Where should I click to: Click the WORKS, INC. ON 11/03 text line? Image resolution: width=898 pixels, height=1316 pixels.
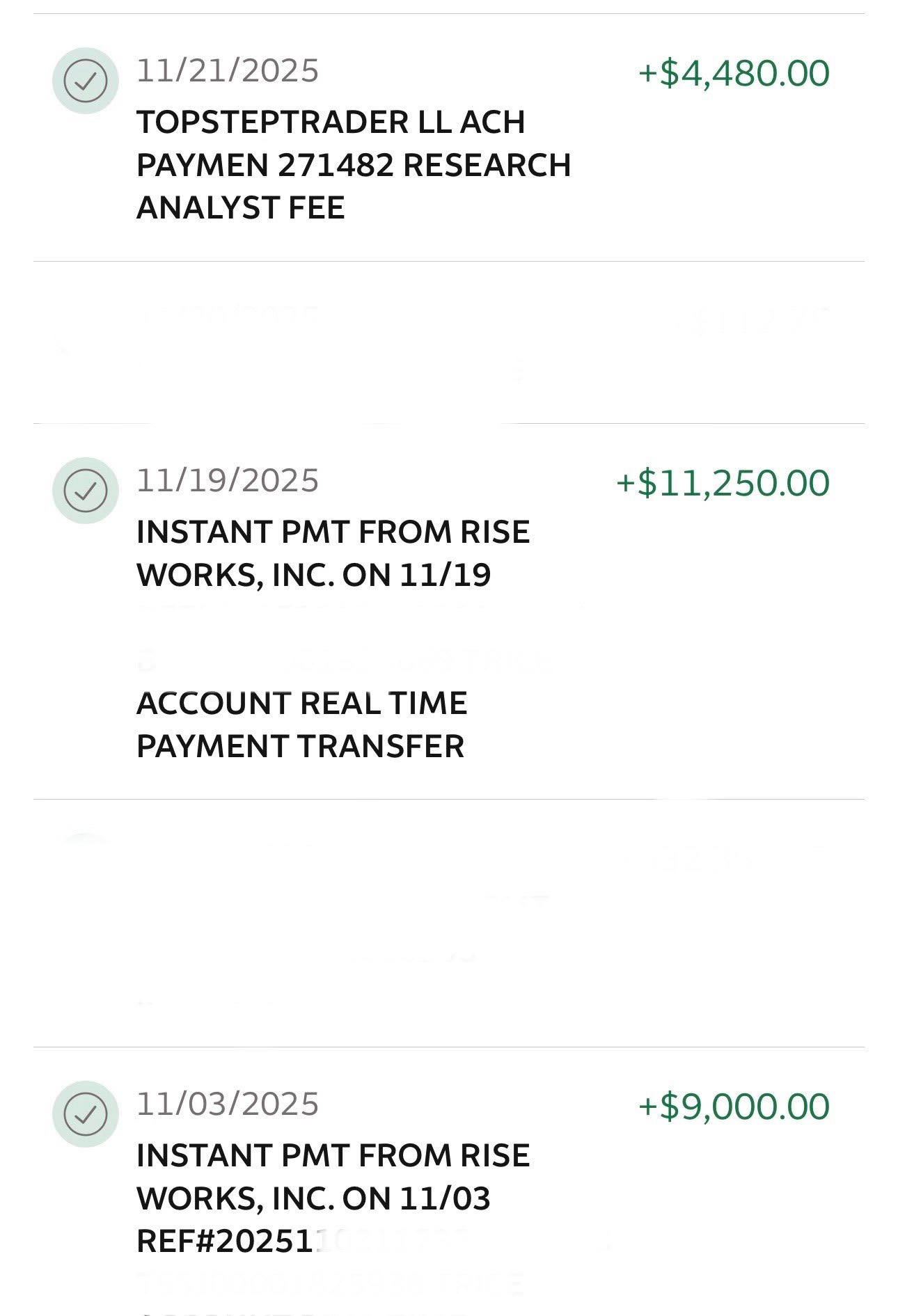(x=313, y=1199)
